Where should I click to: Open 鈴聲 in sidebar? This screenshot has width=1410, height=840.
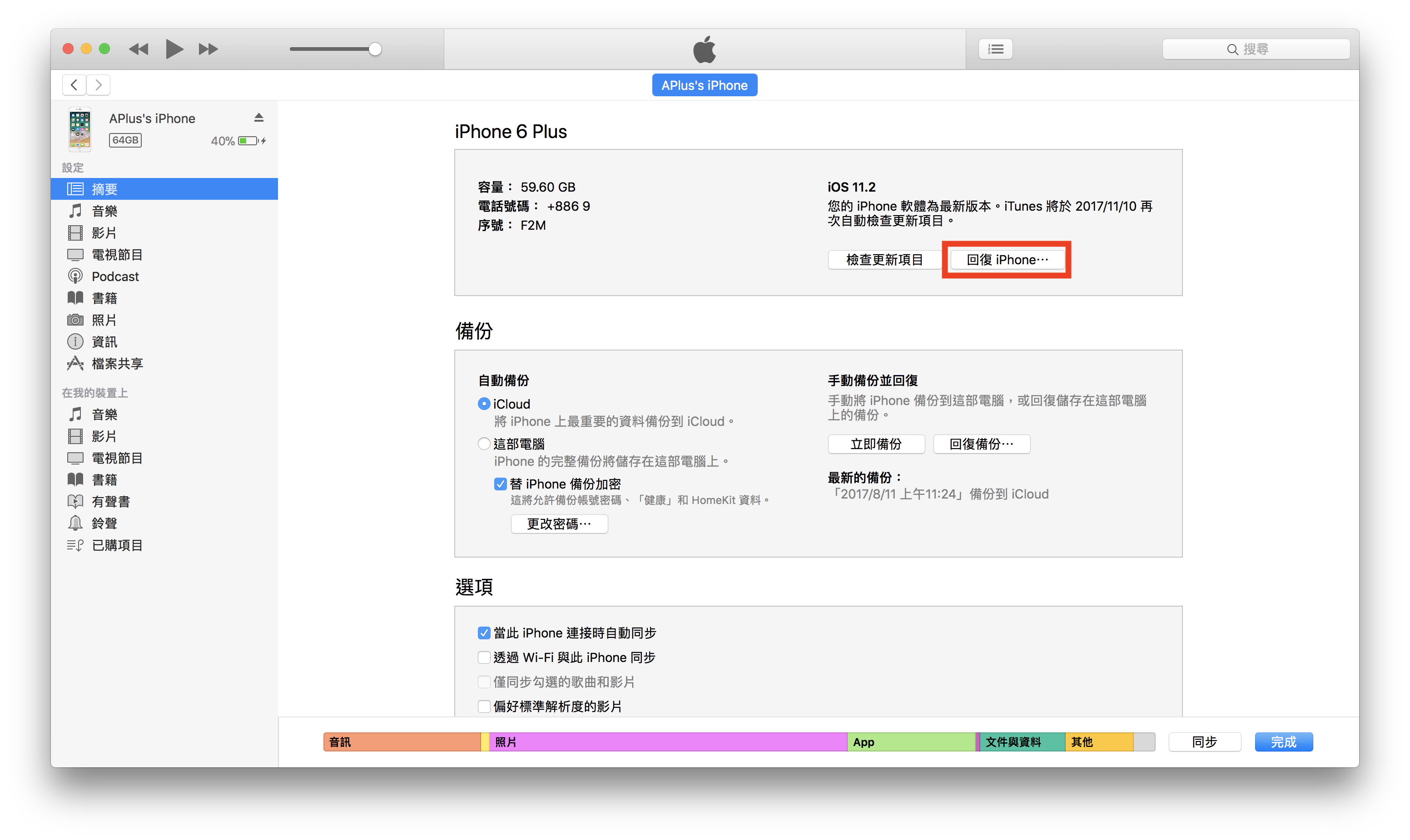pyautogui.click(x=164, y=524)
